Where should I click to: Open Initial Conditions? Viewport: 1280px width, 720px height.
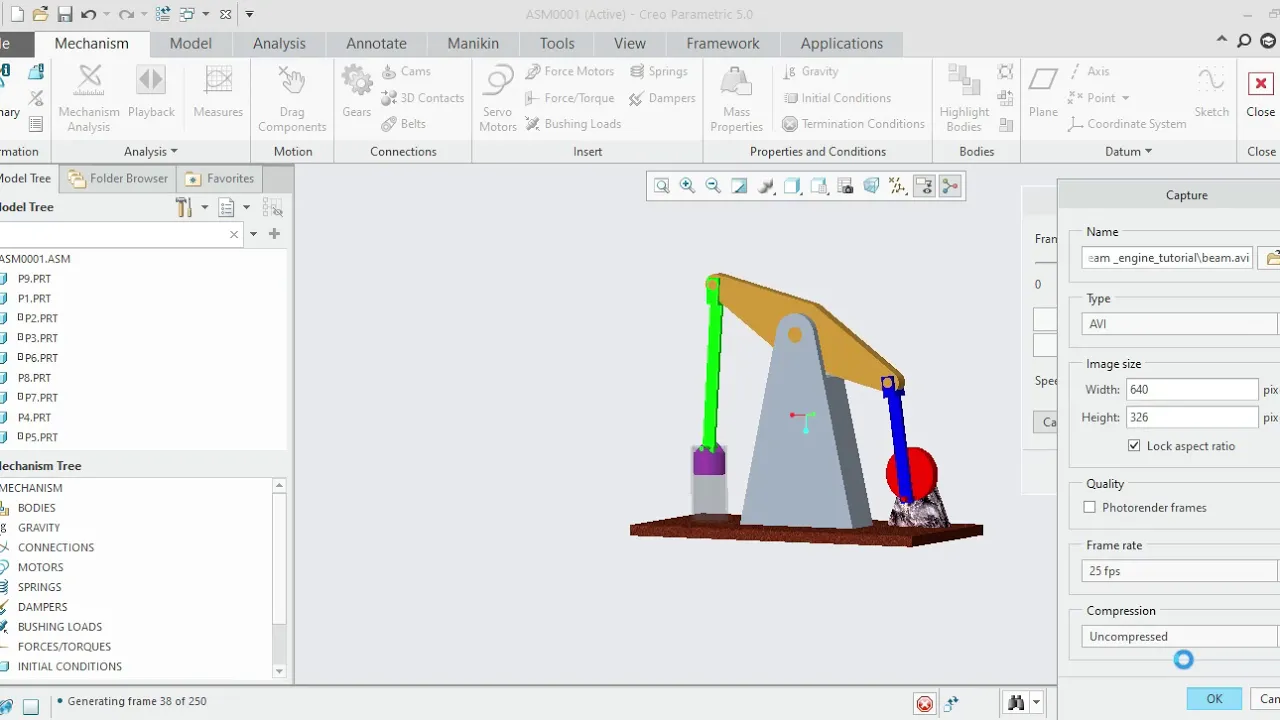click(x=836, y=98)
